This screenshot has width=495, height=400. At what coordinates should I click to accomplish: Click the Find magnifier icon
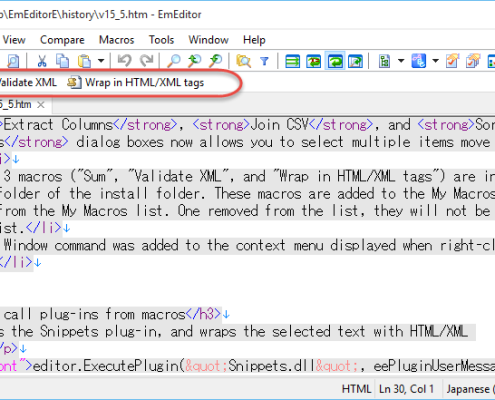(x=173, y=61)
